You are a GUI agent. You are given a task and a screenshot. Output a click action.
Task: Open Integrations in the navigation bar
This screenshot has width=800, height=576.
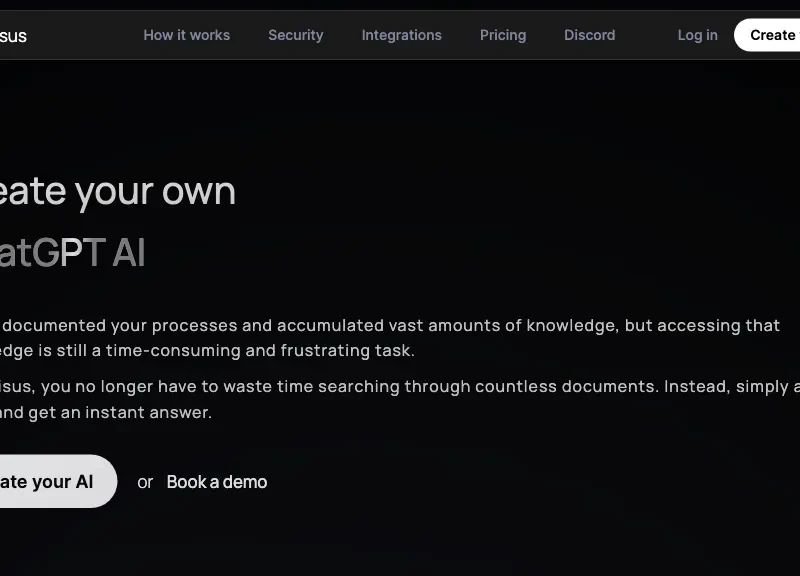(x=401, y=35)
